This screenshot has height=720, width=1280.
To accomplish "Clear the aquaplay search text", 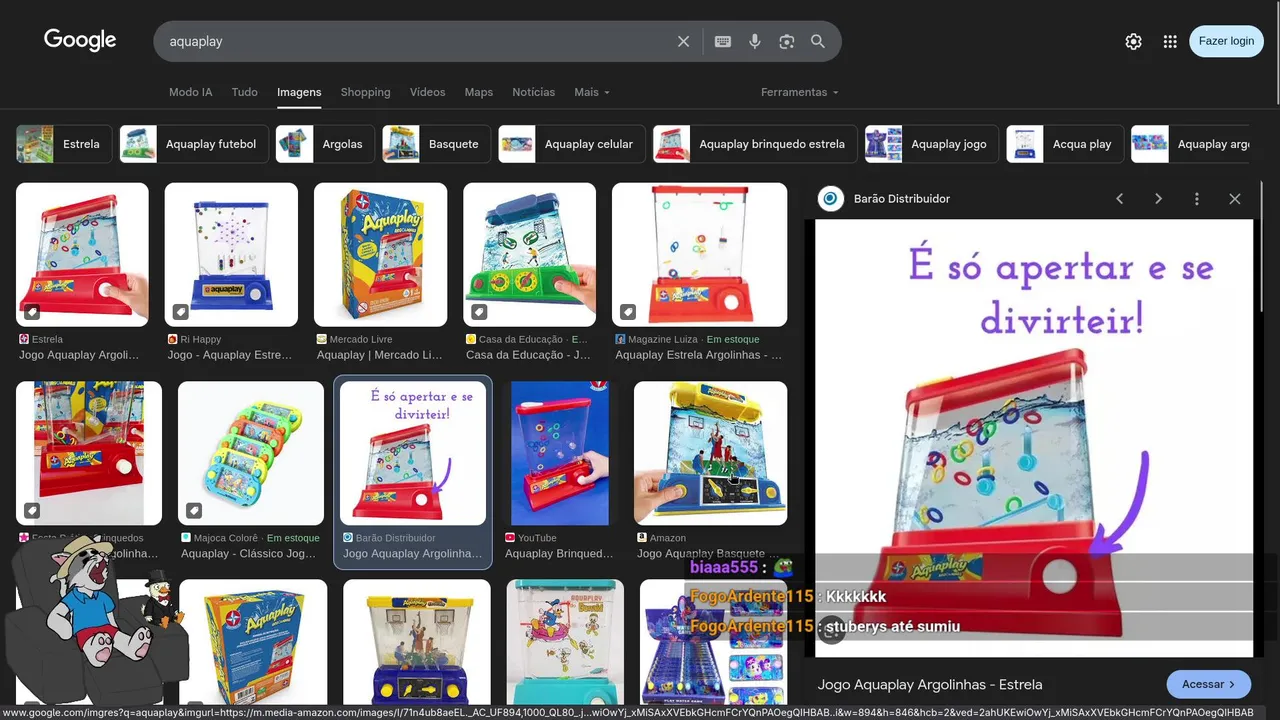I will pyautogui.click(x=683, y=41).
